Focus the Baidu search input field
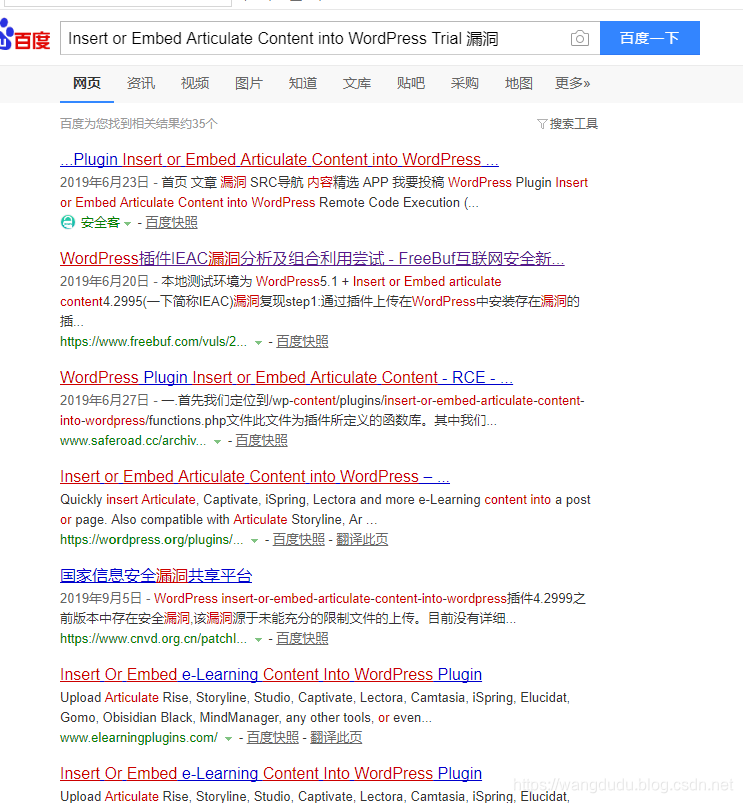This screenshot has width=743, height=803. pos(330,38)
